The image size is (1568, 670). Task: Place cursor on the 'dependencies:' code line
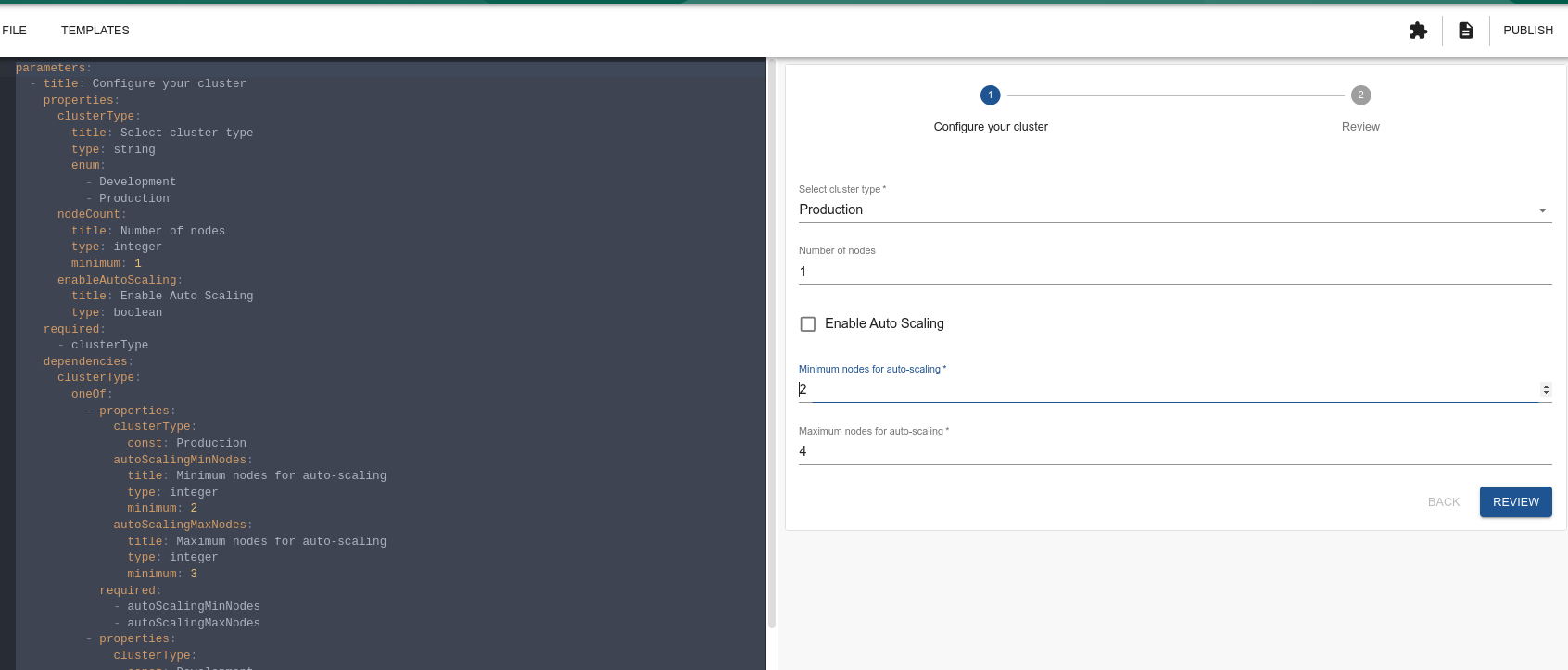(86, 361)
